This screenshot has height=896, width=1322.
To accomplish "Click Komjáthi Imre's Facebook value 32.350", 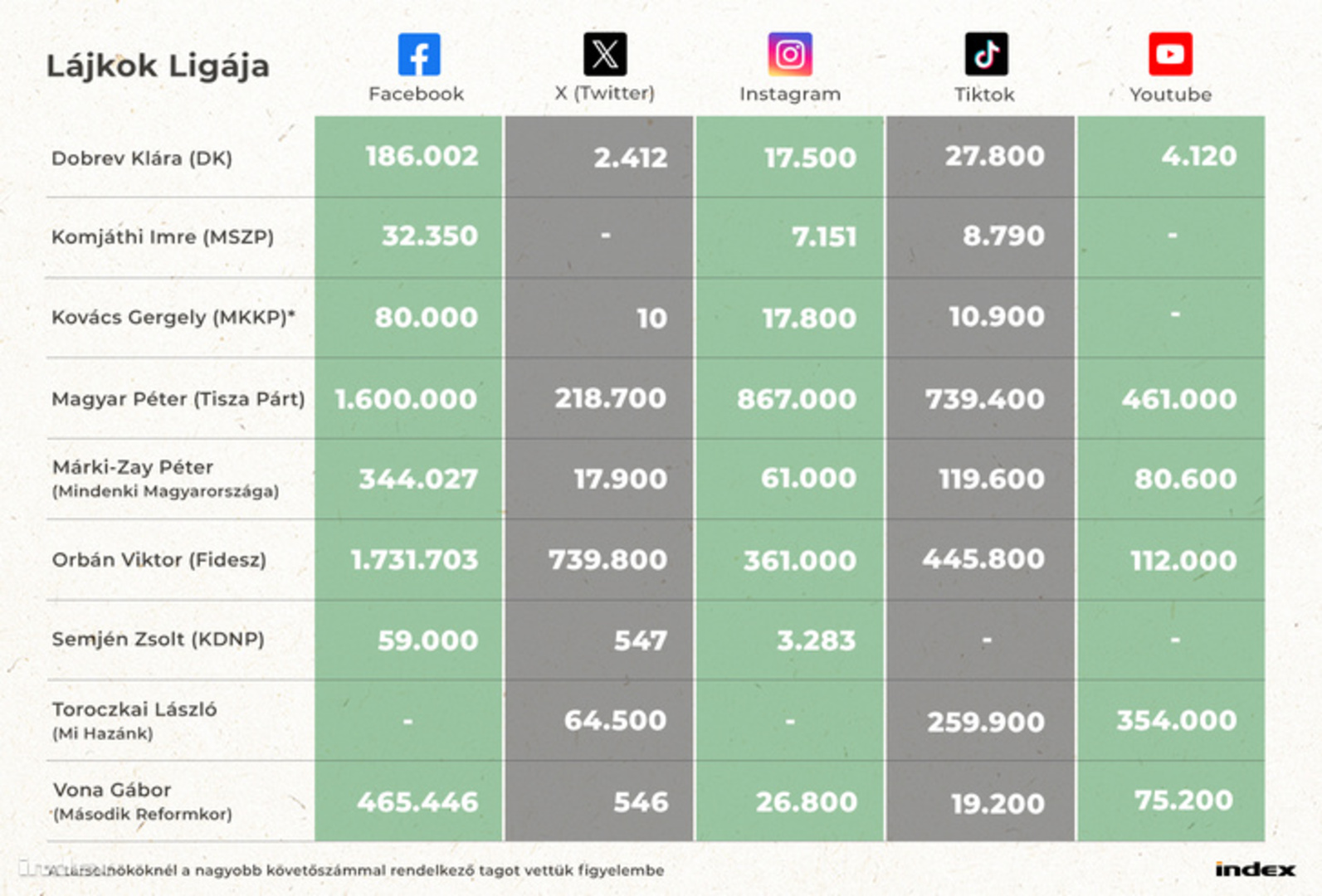I will [x=430, y=236].
